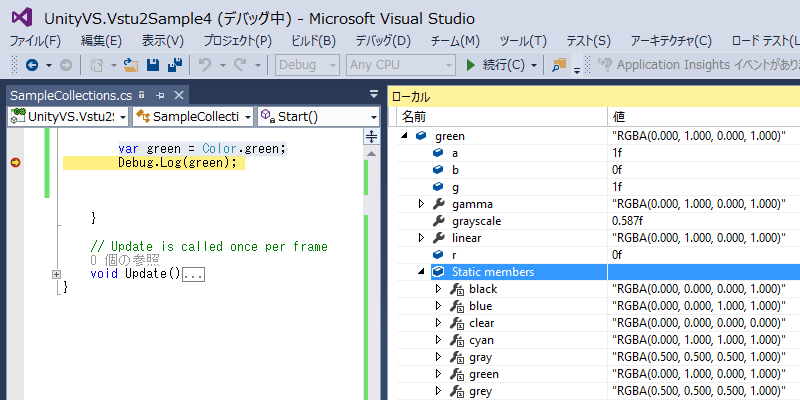Collapse the Static members node
Image resolution: width=800 pixels, height=400 pixels.
421,272
